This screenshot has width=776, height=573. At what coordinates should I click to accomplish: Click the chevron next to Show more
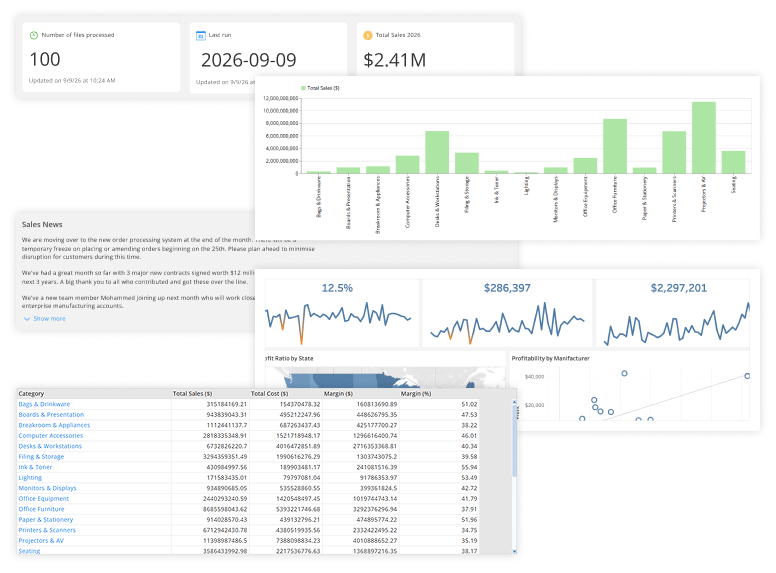pos(27,319)
